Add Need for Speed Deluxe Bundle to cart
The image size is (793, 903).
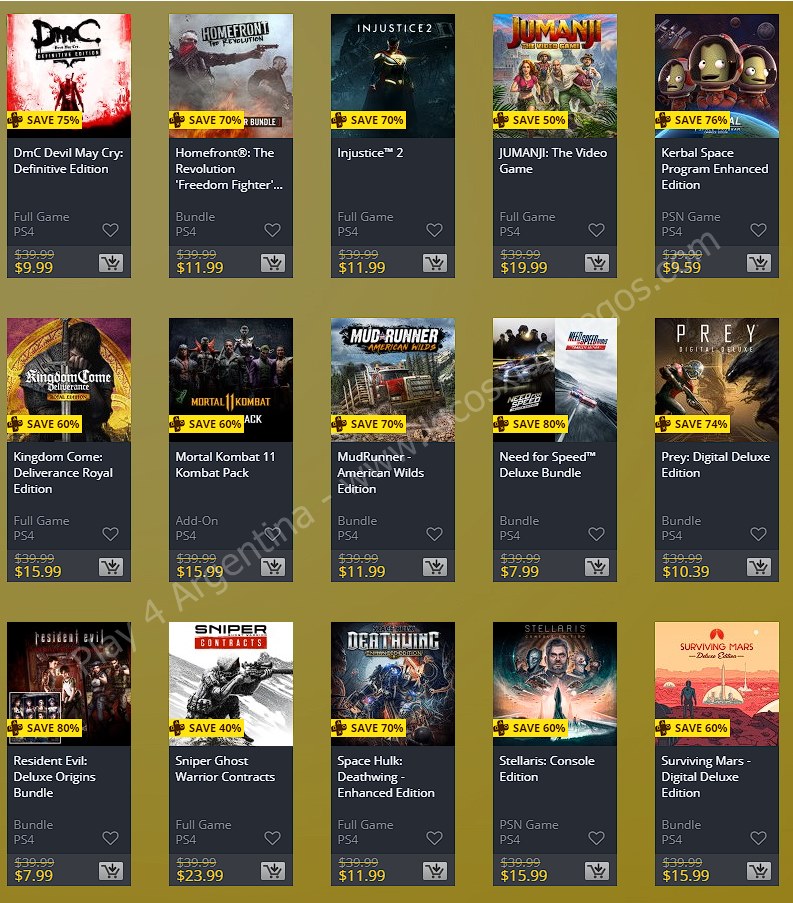click(597, 567)
